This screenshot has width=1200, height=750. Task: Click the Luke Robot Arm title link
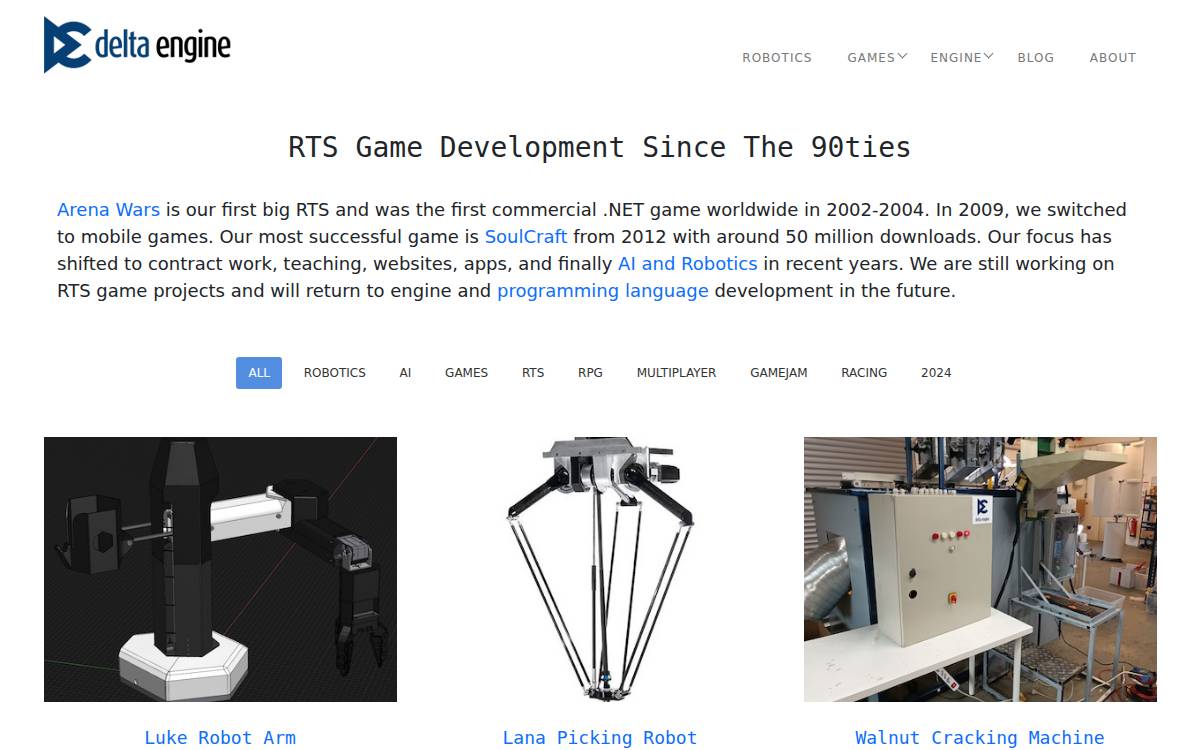tap(220, 738)
